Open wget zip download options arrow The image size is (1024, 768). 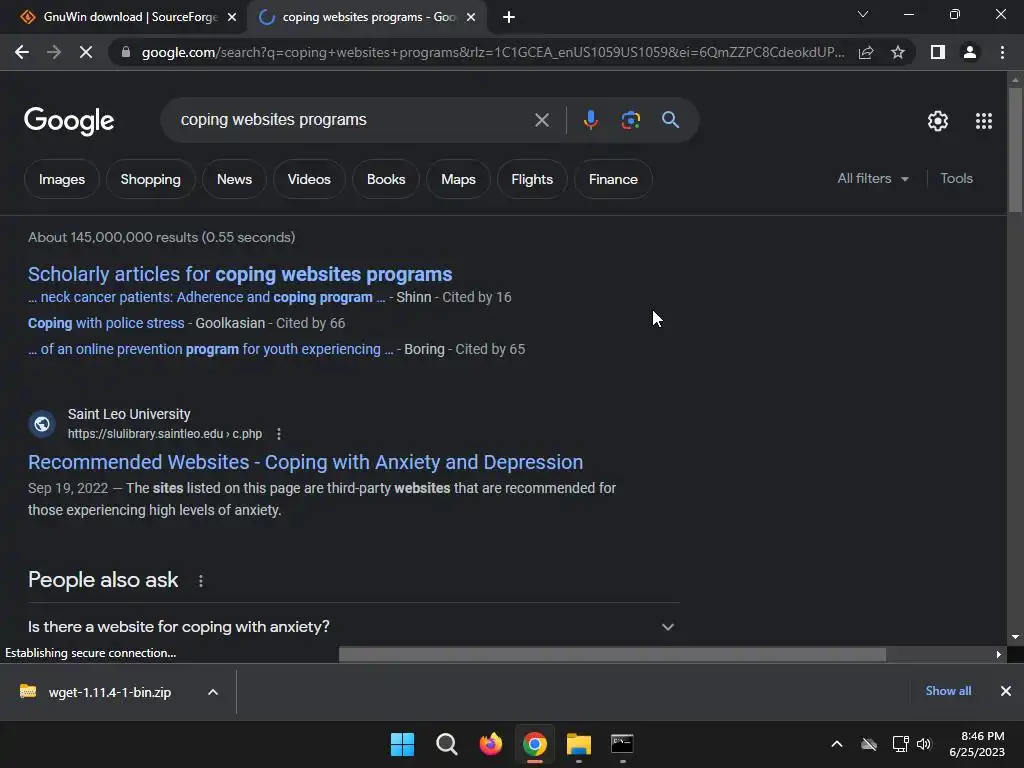click(213, 692)
